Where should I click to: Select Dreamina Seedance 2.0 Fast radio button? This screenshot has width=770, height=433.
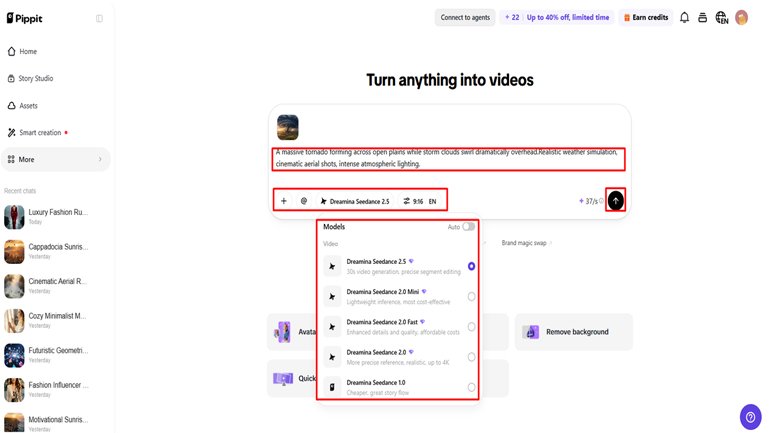pos(471,327)
